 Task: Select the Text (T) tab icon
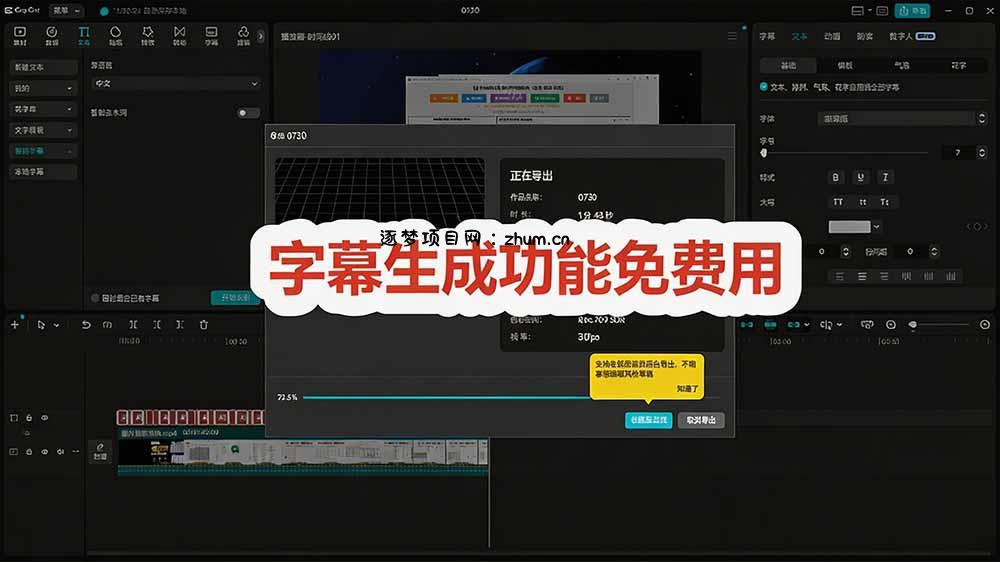pos(84,36)
